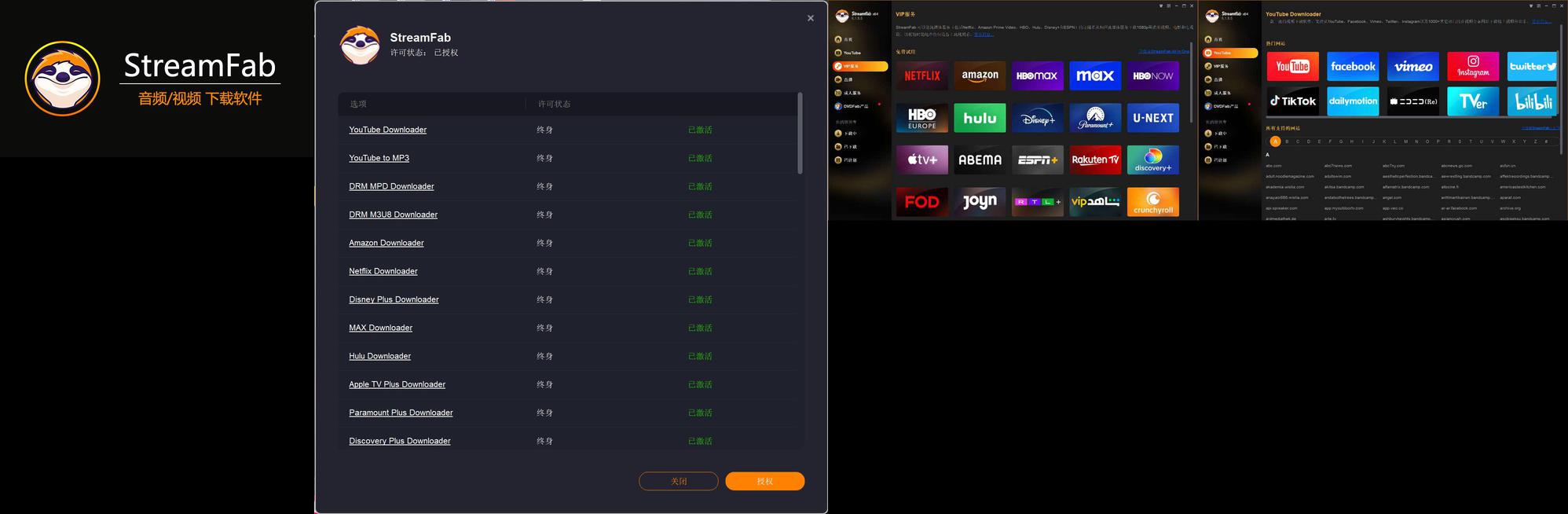This screenshot has height=514, width=1568.
Task: Select the highlighted letter A filter
Action: [x=1275, y=141]
